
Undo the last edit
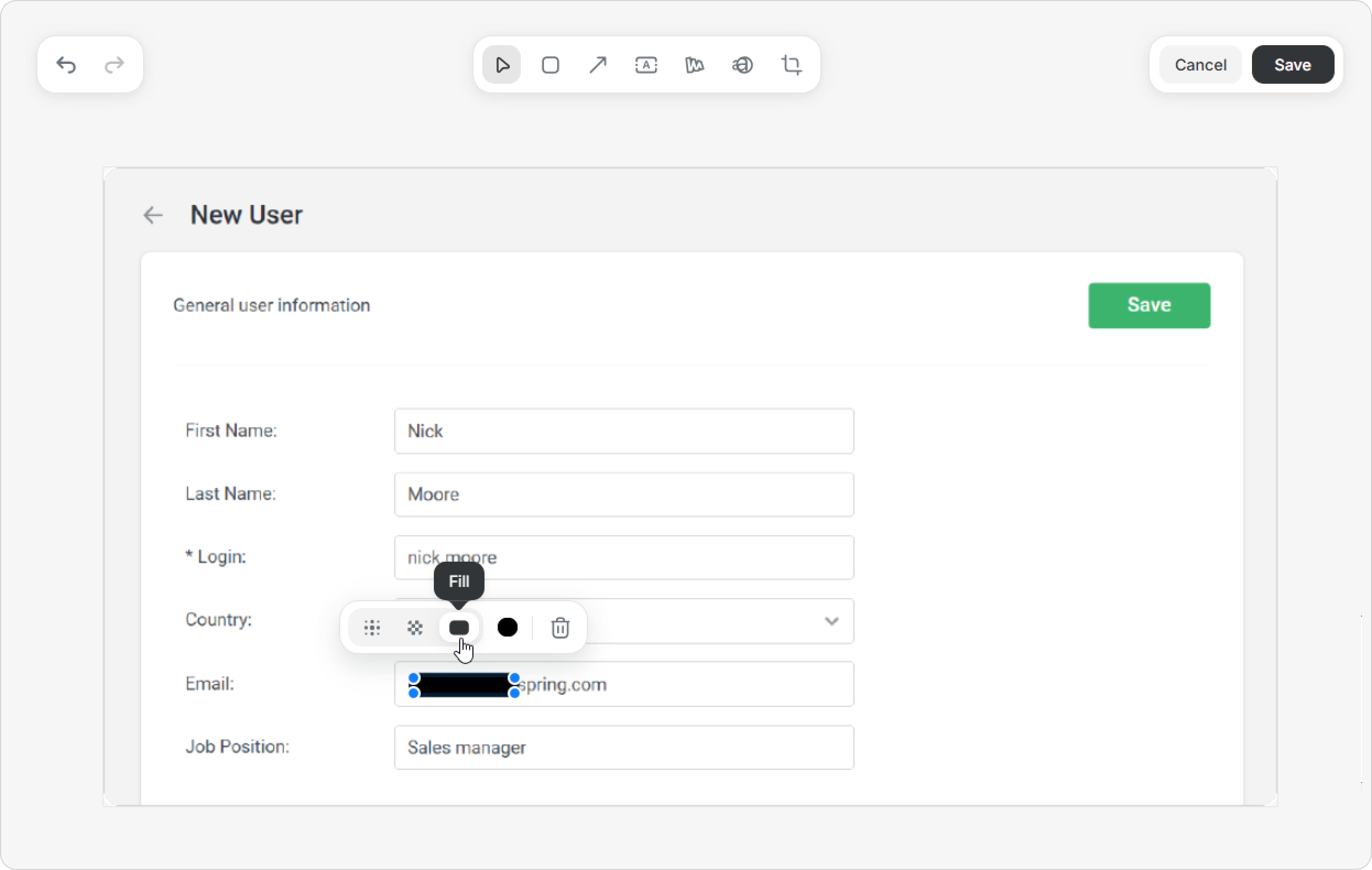click(x=66, y=65)
